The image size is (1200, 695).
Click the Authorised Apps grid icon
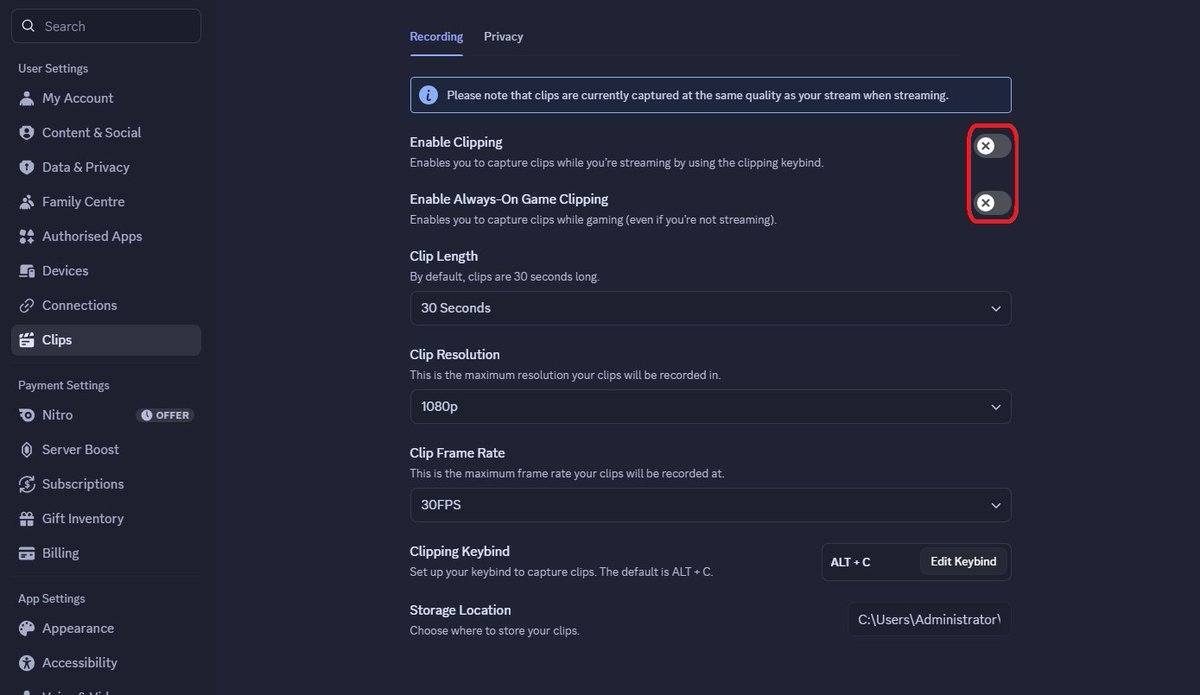point(27,237)
